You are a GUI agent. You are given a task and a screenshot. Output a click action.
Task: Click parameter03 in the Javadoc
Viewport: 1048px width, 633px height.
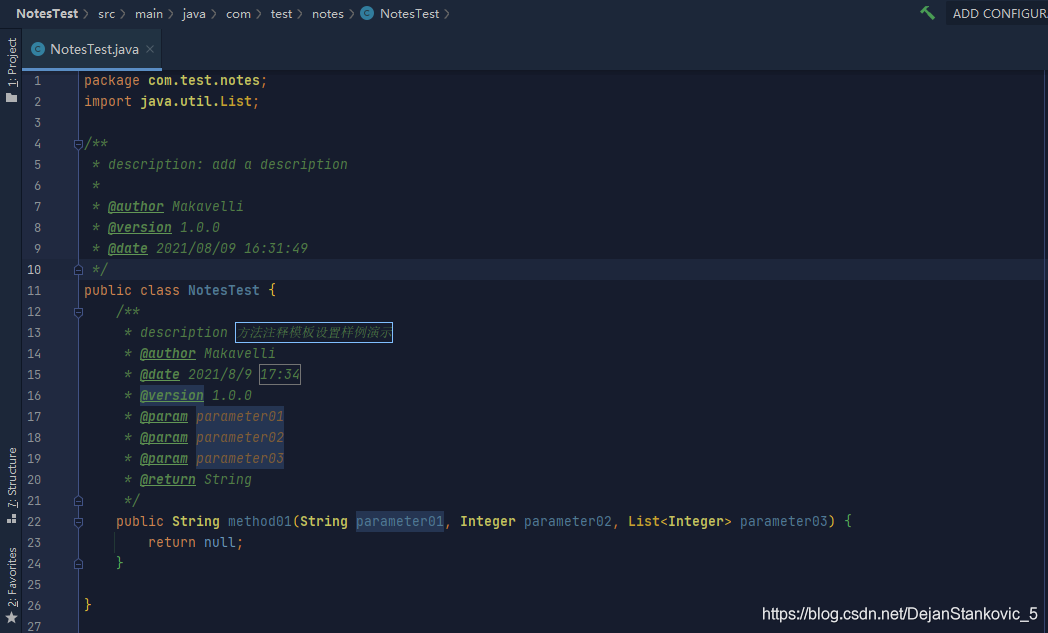pos(240,459)
